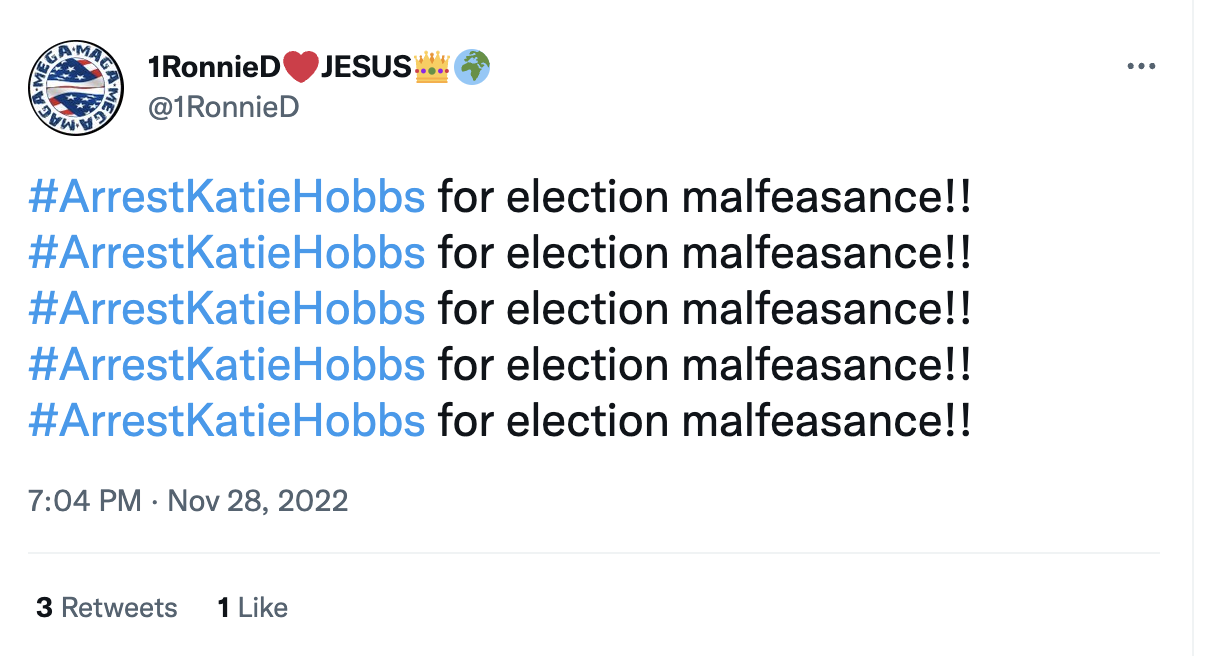Open the #ArrestKatieHobbs hashtag on the fifth line
This screenshot has width=1206, height=656.
tap(224, 420)
